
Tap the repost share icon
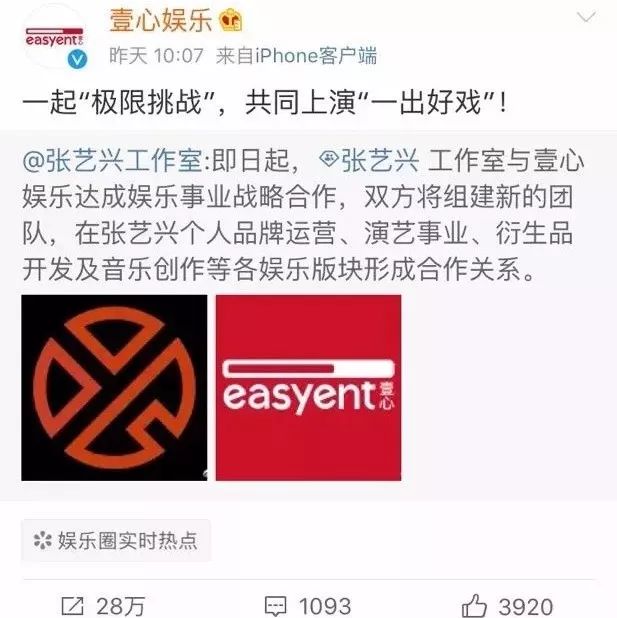[x=73, y=606]
